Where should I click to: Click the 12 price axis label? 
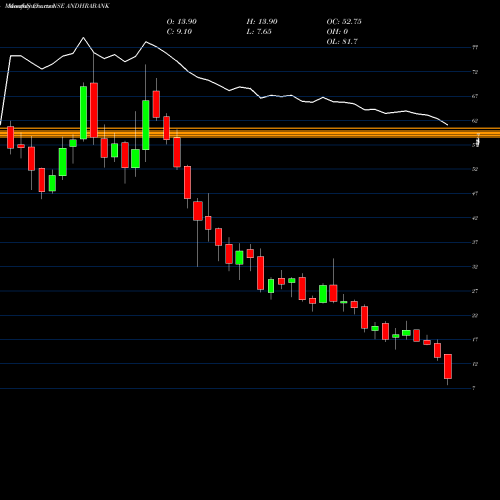coord(475,364)
